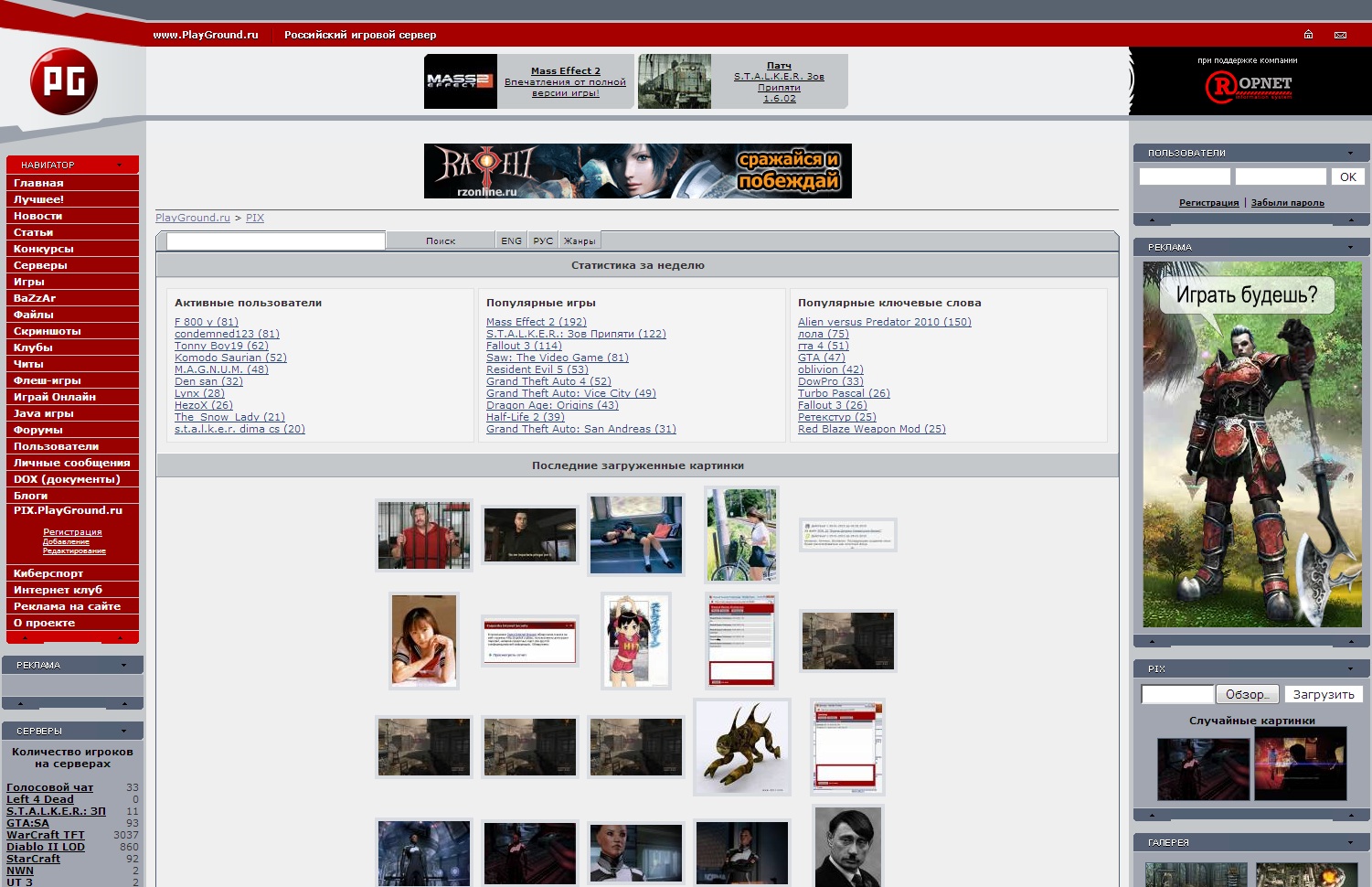The width and height of the screenshot is (1372, 887).
Task: Click left up-arrow under PIX random pictures
Action: [x=1152, y=815]
